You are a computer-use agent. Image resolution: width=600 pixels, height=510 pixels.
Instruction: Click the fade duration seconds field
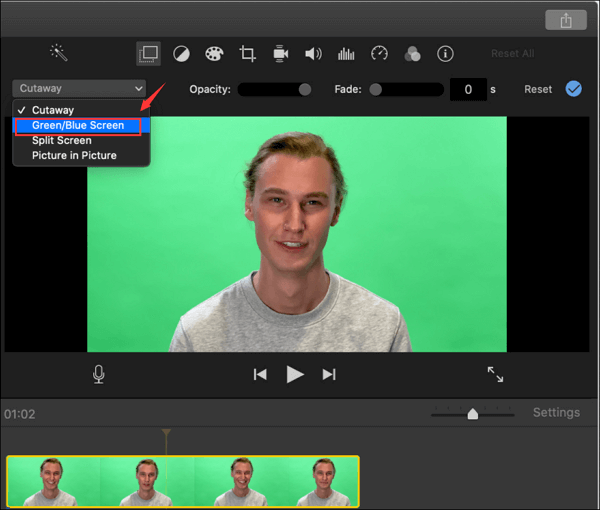point(468,90)
